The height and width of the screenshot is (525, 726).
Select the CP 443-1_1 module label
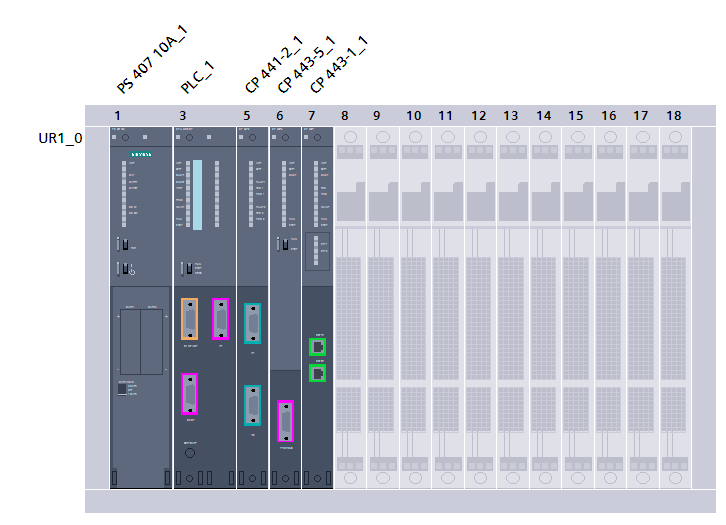339,64
